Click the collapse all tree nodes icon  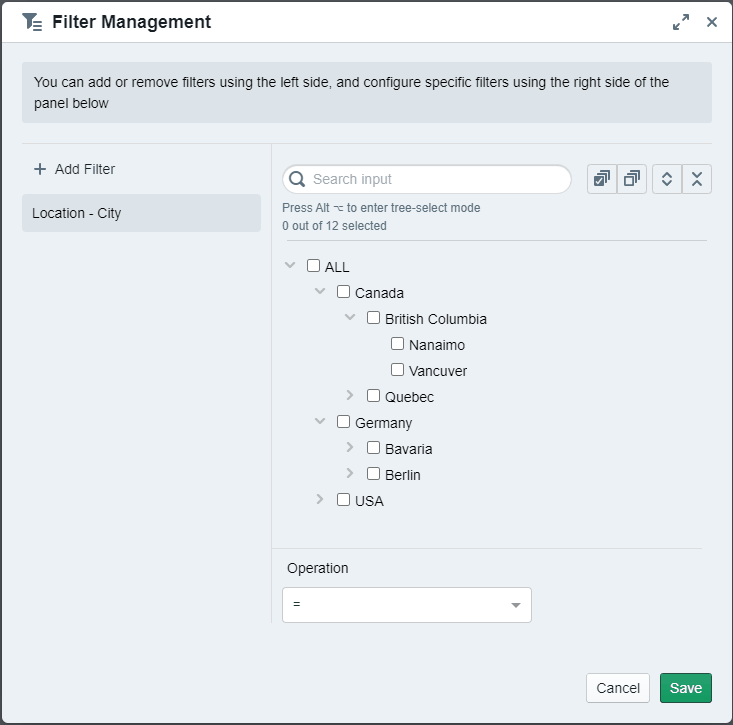pyautogui.click(x=697, y=179)
